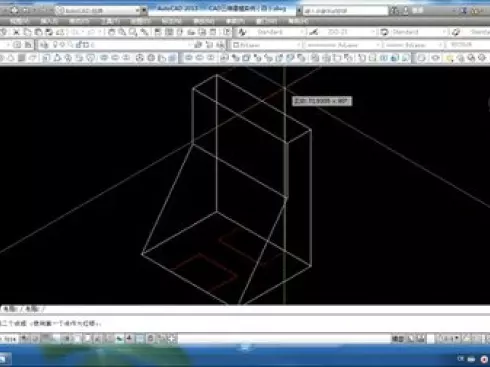Toggle layer 0 on/off light bulb
The width and height of the screenshot is (490, 367).
[55, 44]
